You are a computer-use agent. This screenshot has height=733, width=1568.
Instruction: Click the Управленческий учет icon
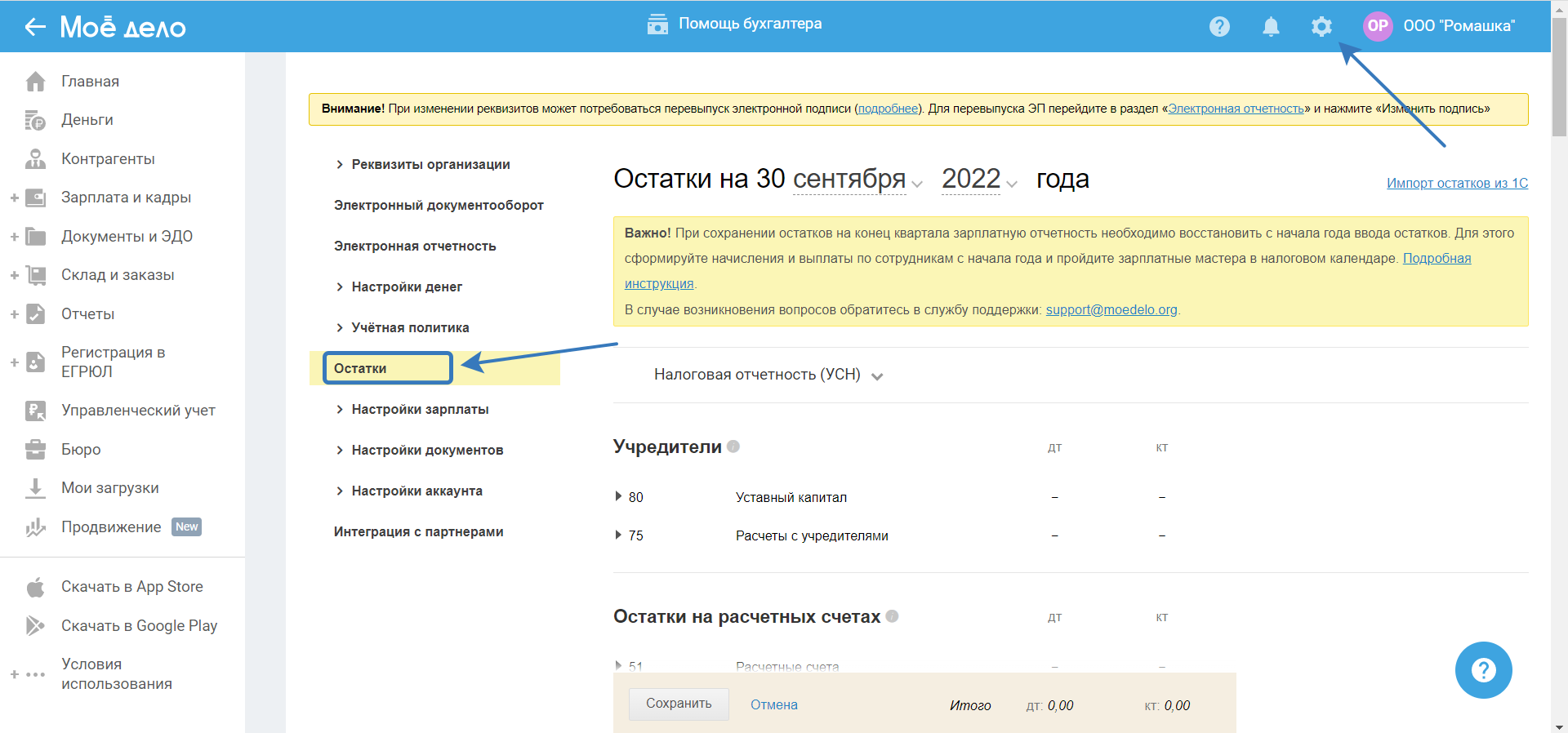35,411
